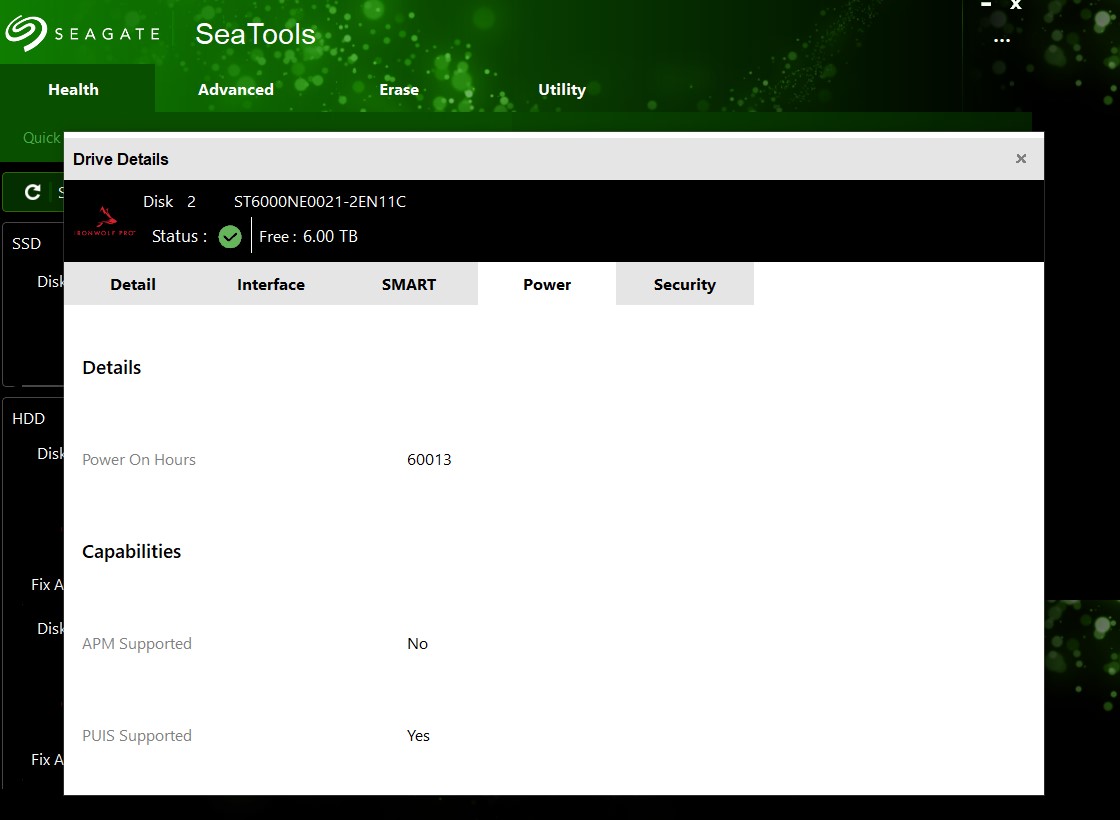Minimize the SeaTools window
Image resolution: width=1120 pixels, height=820 pixels.
pos(986,5)
